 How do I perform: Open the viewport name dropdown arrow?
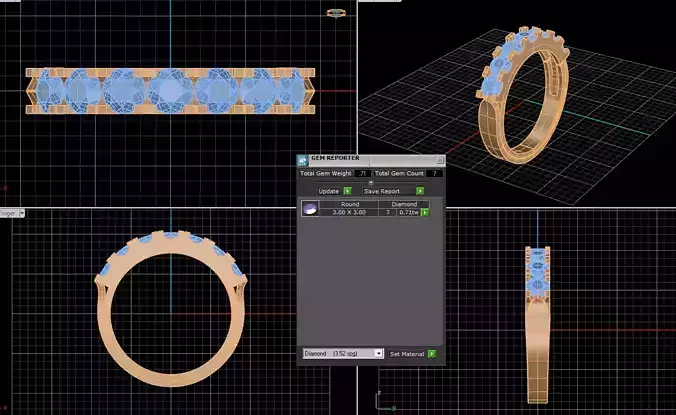click(22, 213)
